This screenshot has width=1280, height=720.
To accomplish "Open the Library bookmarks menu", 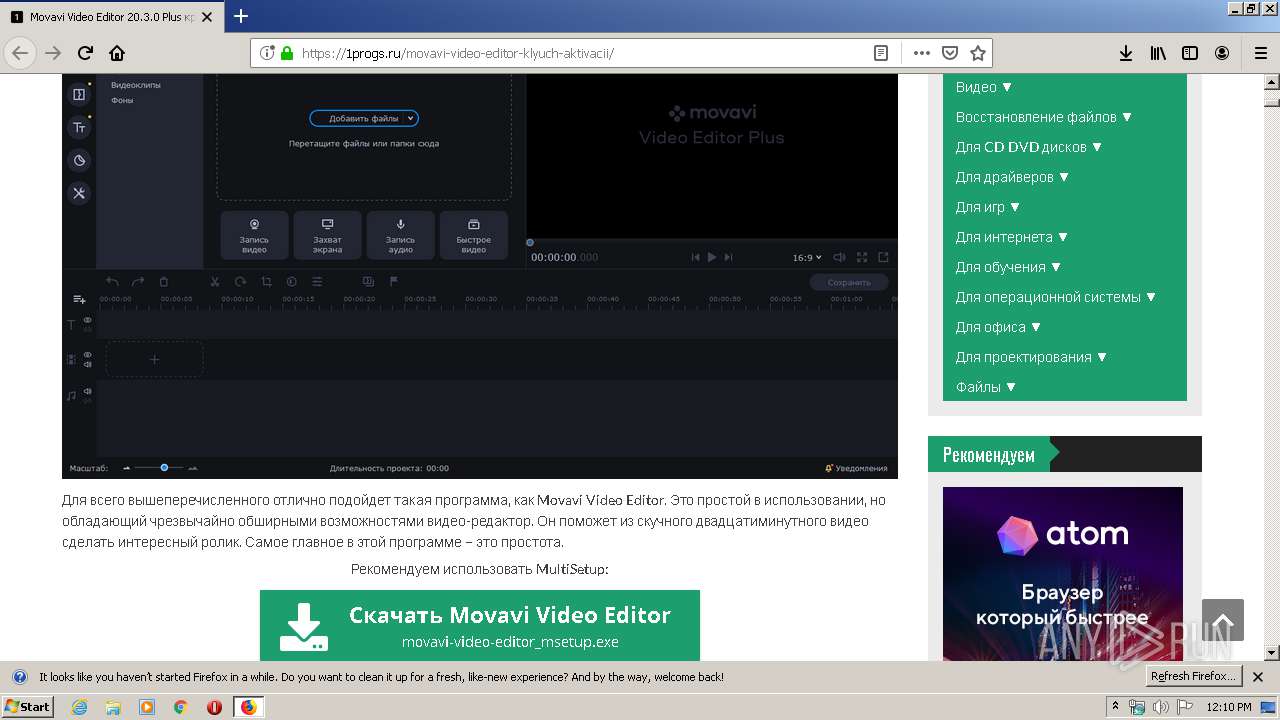I will coord(1158,53).
